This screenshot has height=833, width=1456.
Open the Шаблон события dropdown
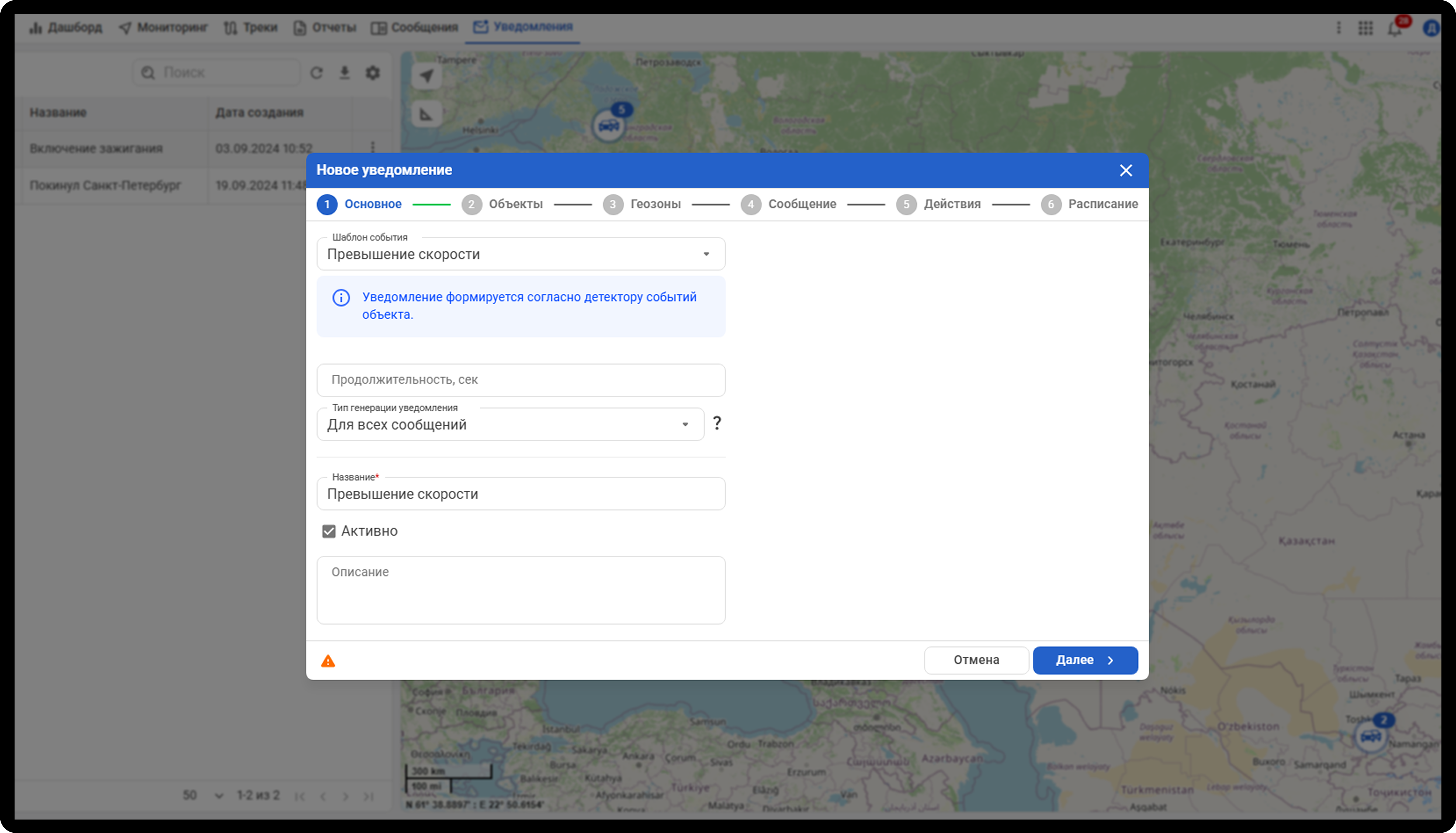521,254
